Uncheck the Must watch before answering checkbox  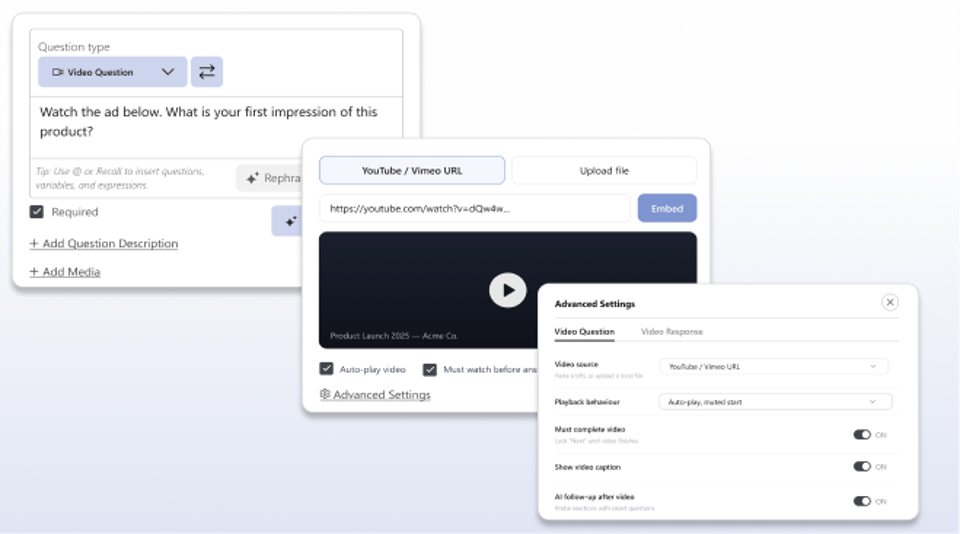(x=430, y=369)
